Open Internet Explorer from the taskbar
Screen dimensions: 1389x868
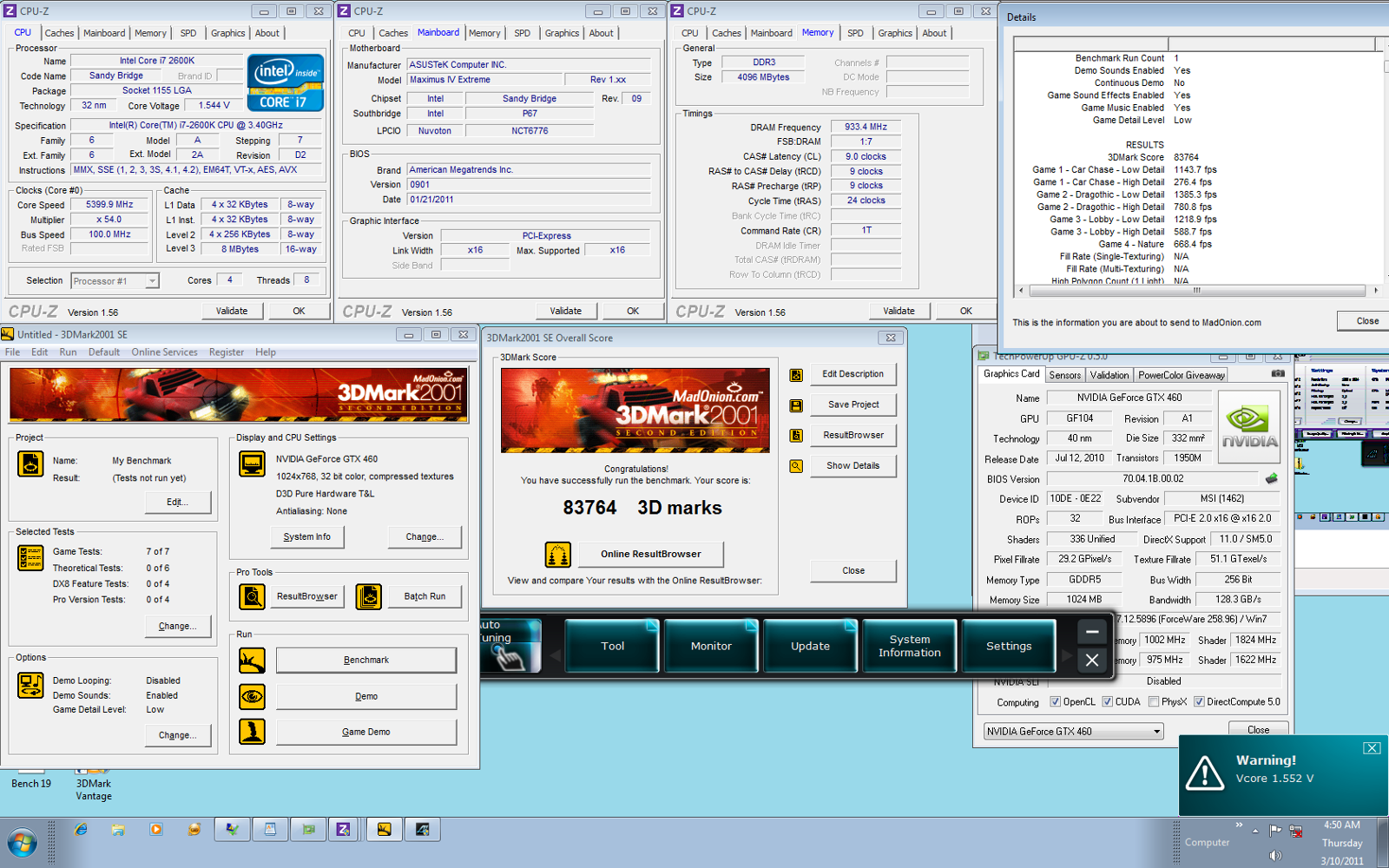click(81, 830)
